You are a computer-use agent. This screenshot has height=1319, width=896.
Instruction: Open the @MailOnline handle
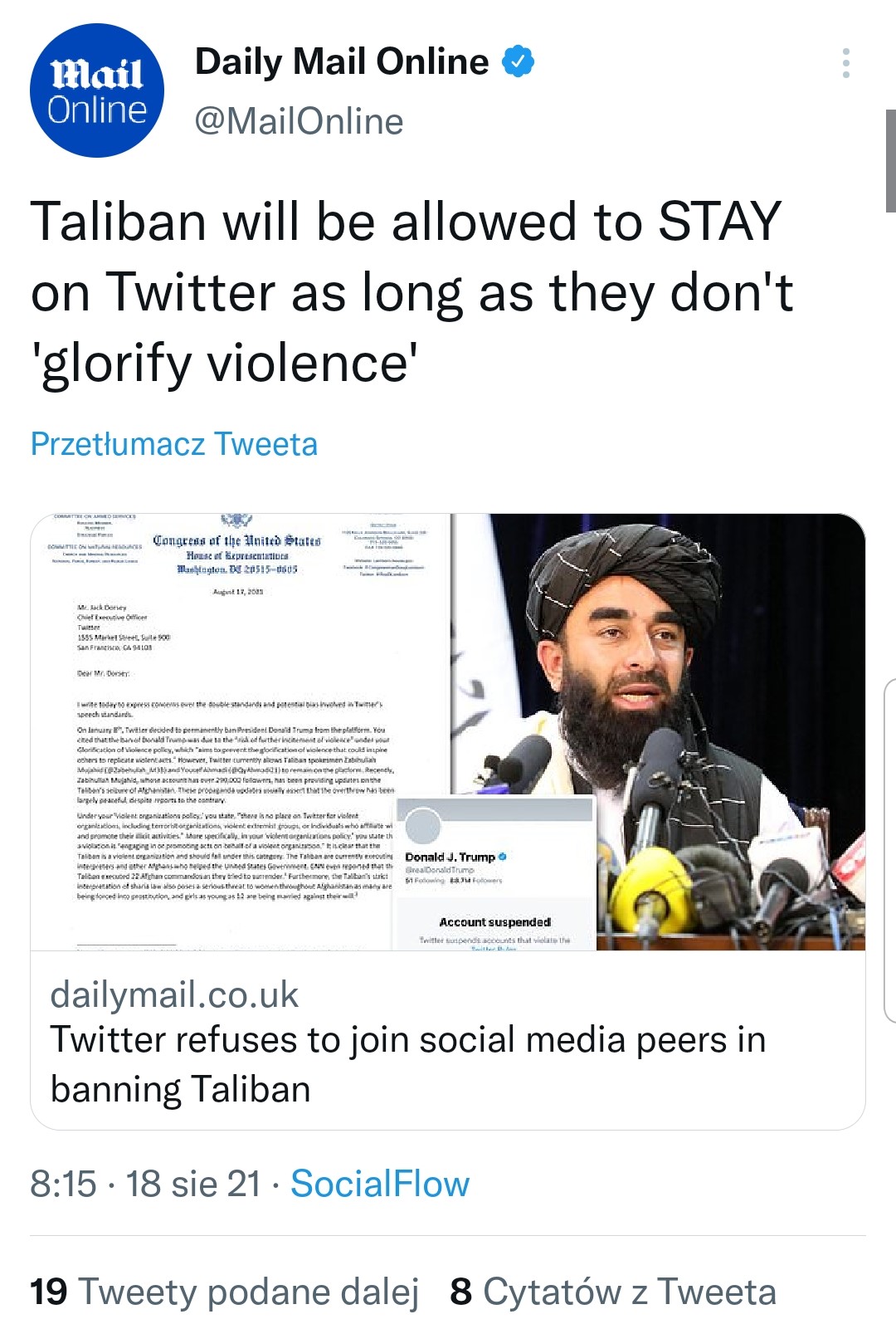[x=299, y=121]
